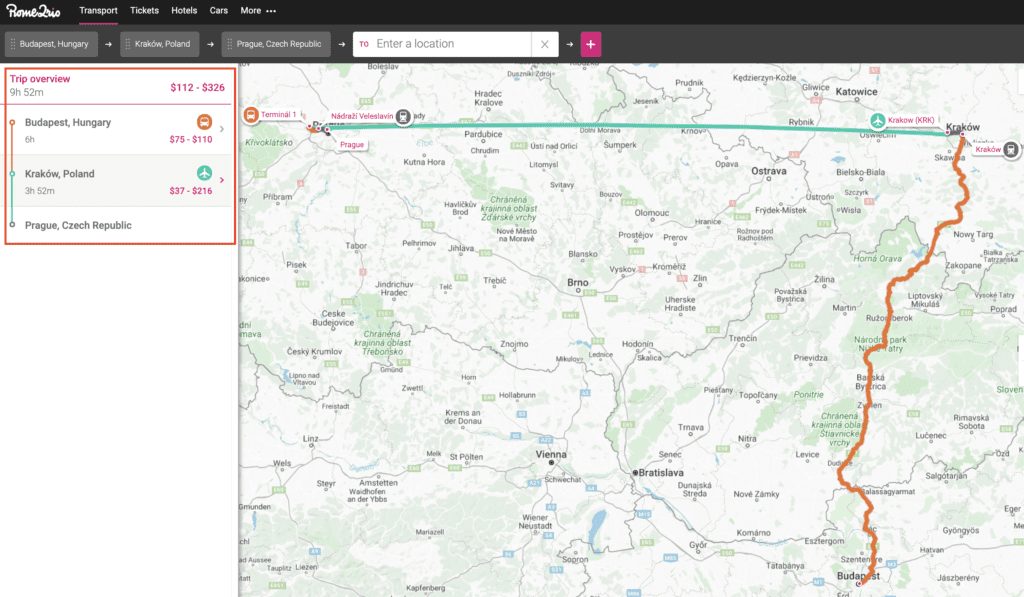Click the teal airplane icon for Kraków leg

click(x=204, y=174)
